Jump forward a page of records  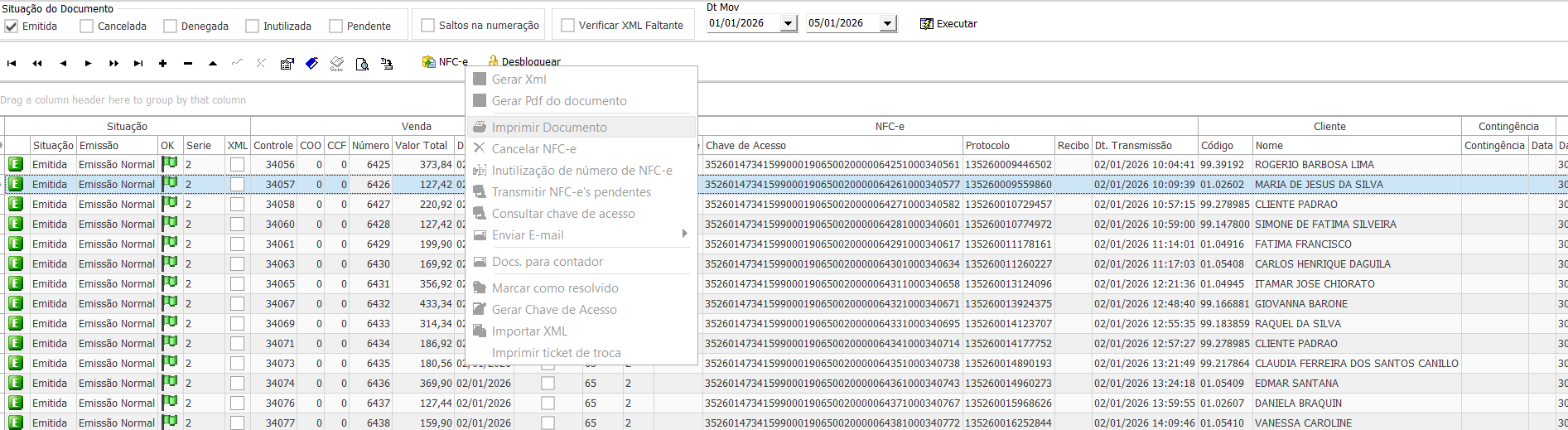pyautogui.click(x=113, y=63)
